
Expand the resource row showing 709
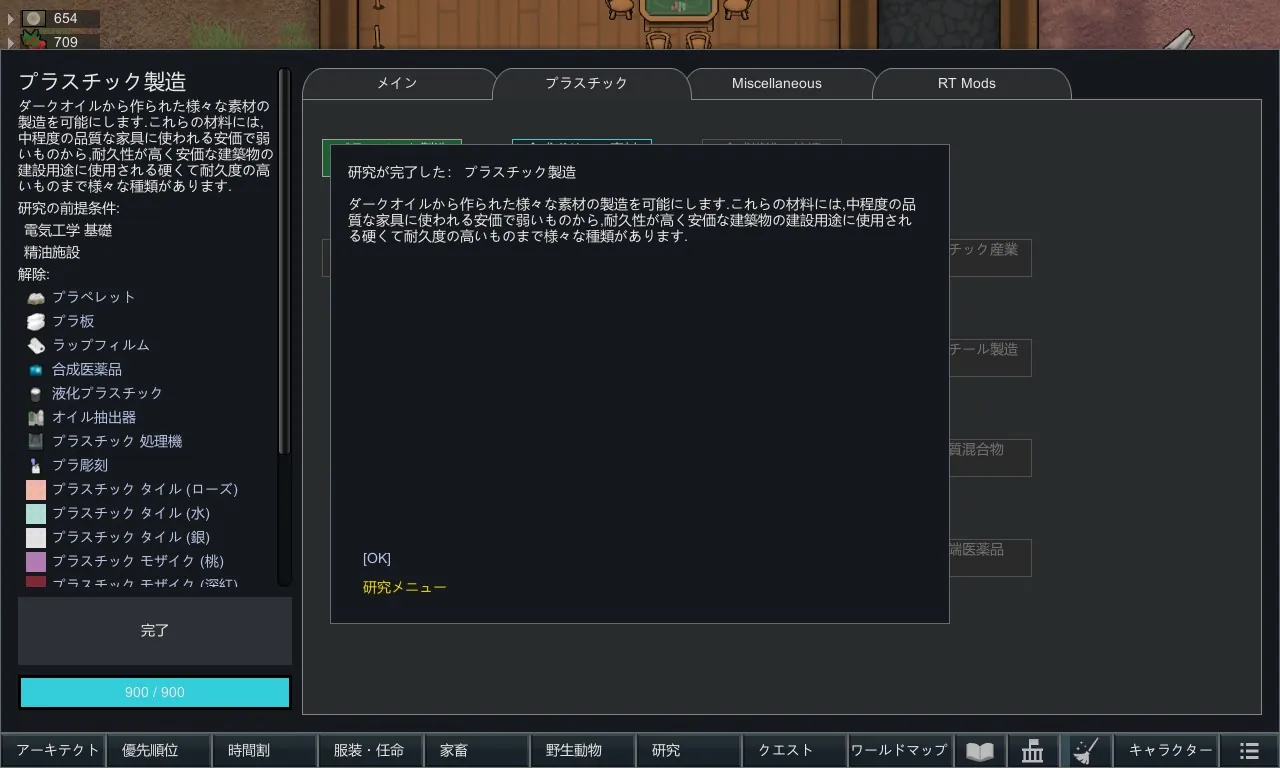pos(11,42)
